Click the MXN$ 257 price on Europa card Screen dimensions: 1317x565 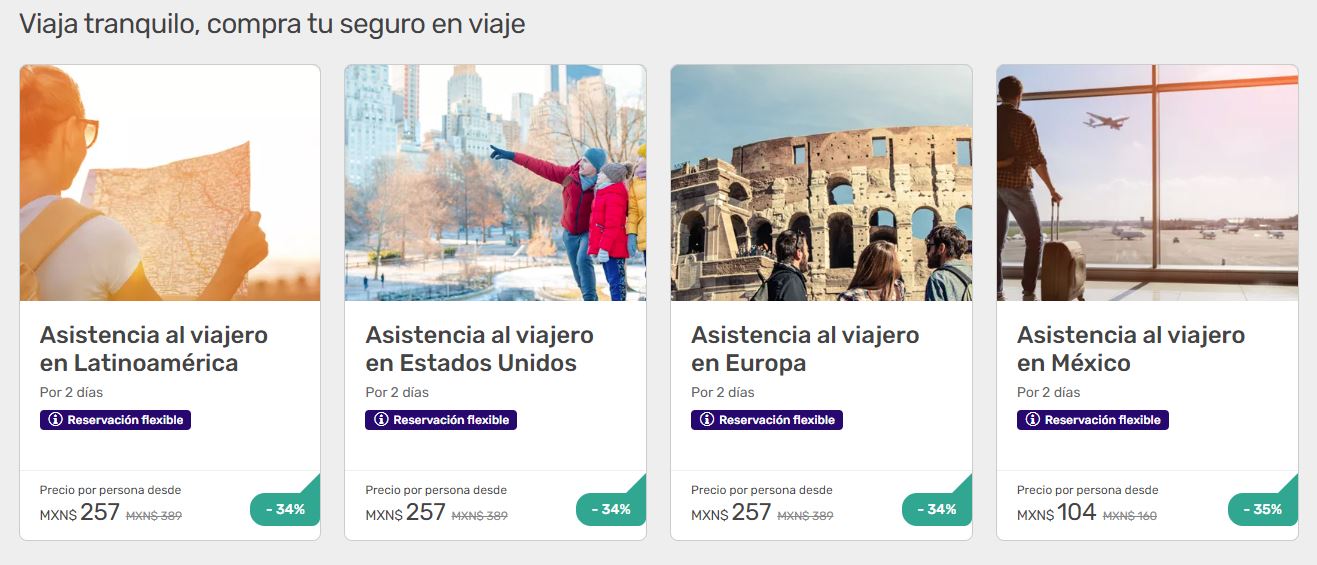point(731,513)
